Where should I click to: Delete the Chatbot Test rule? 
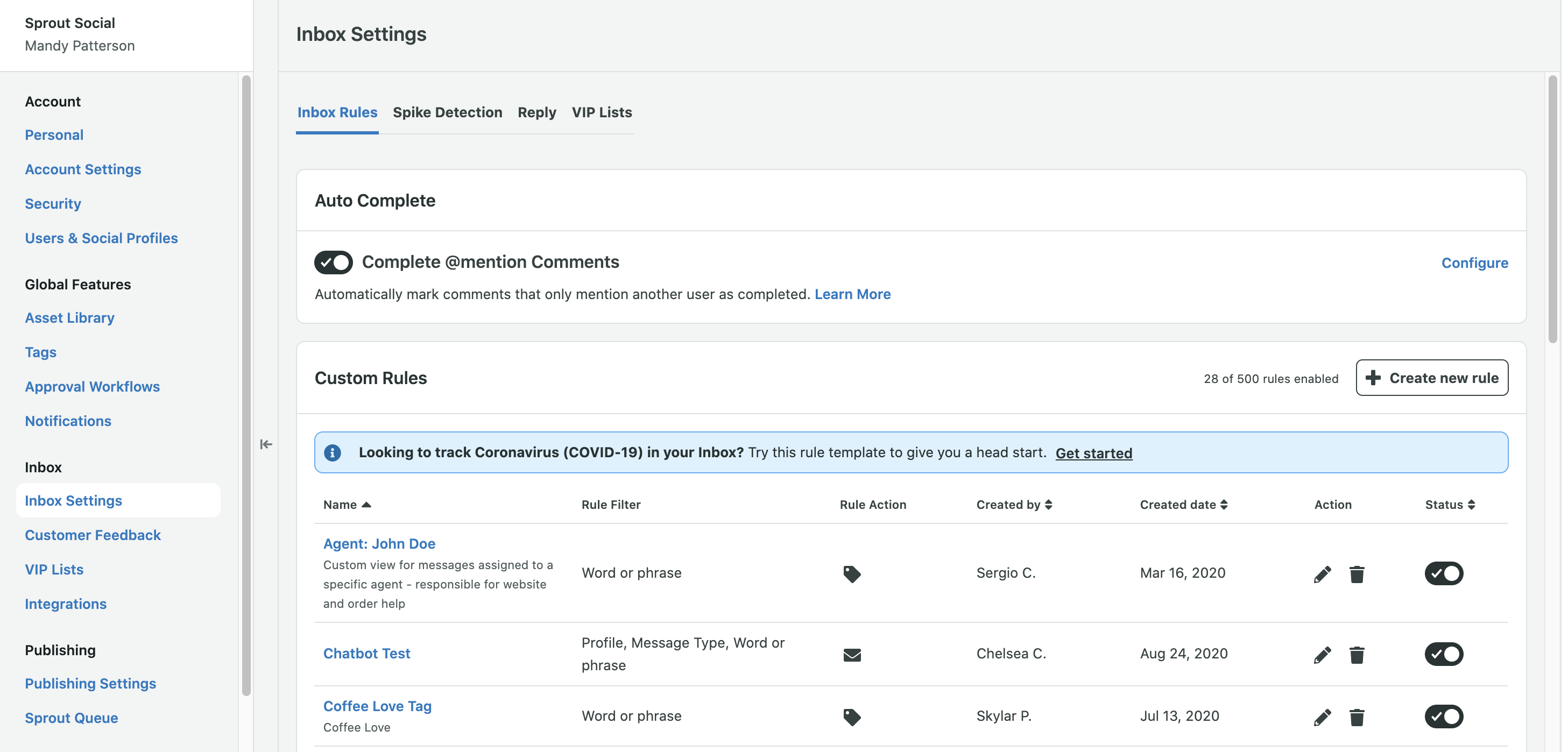click(x=1358, y=654)
